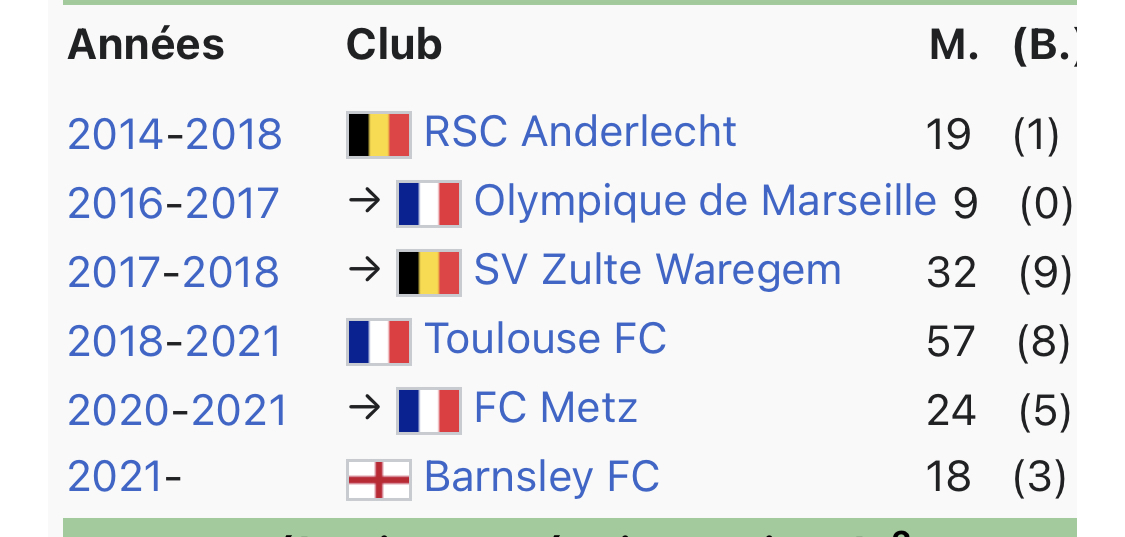
Task: Click the English flag beside Barnsley FC
Action: pos(378,479)
